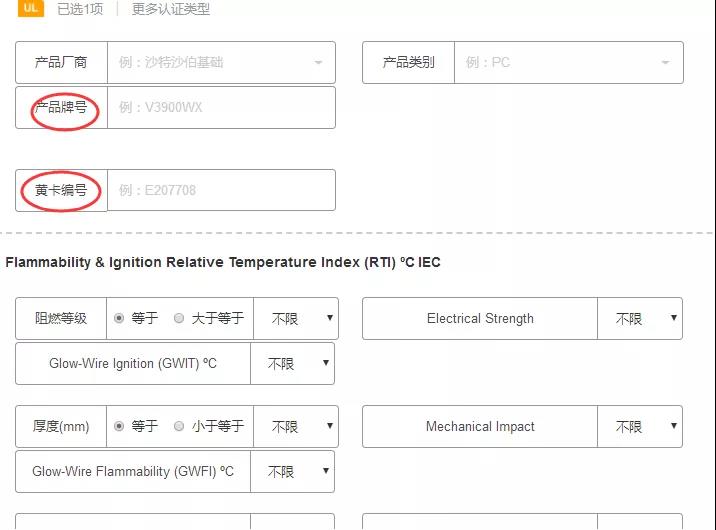Click the orange UL certification badge
Screen dimensions: 716x530
coord(30,8)
